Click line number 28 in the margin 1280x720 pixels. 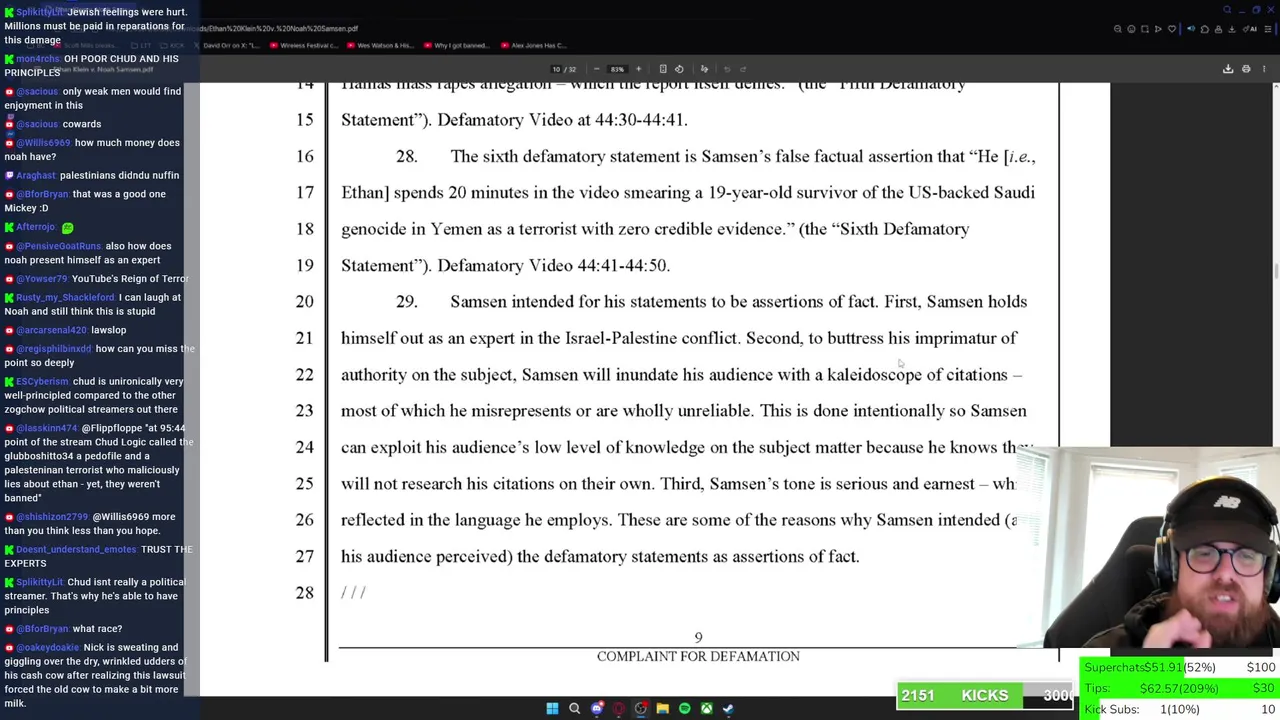[x=304, y=593]
